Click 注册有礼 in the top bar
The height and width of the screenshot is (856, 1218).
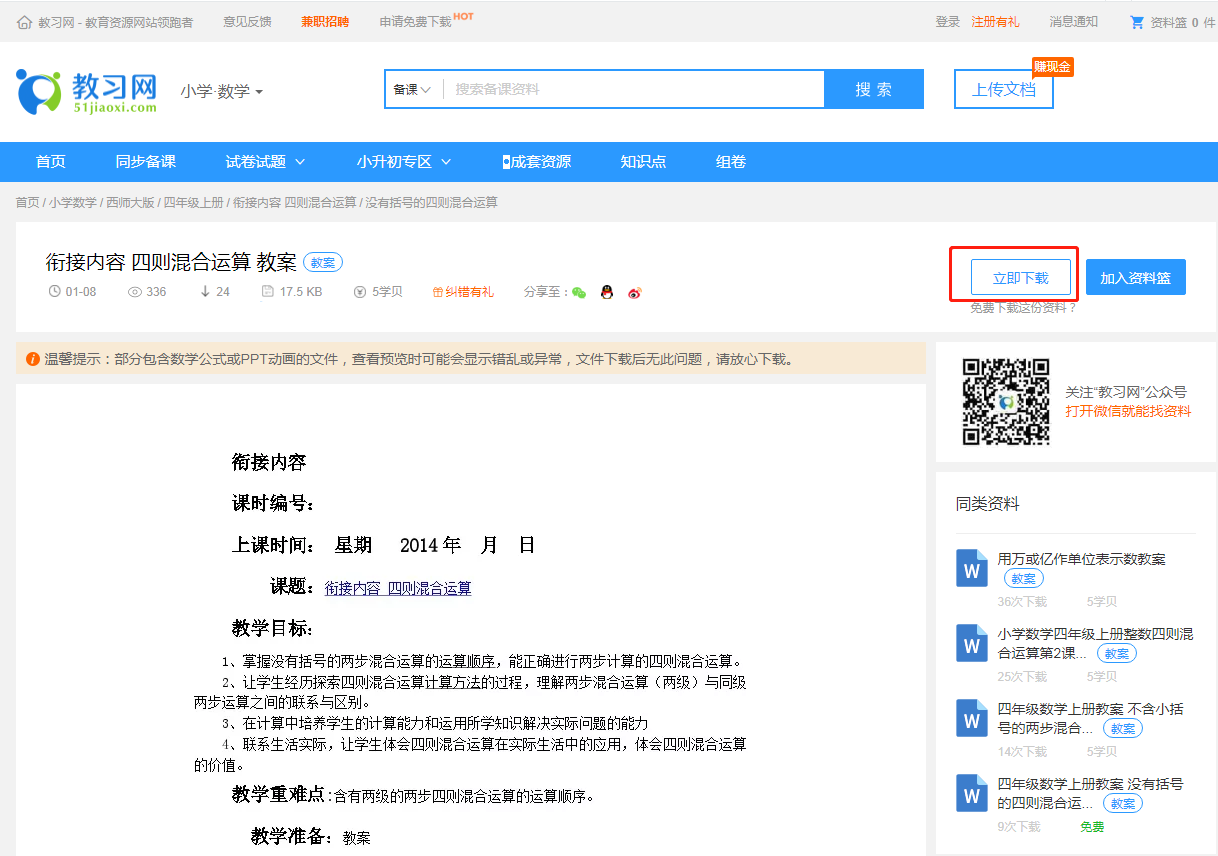[x=996, y=22]
